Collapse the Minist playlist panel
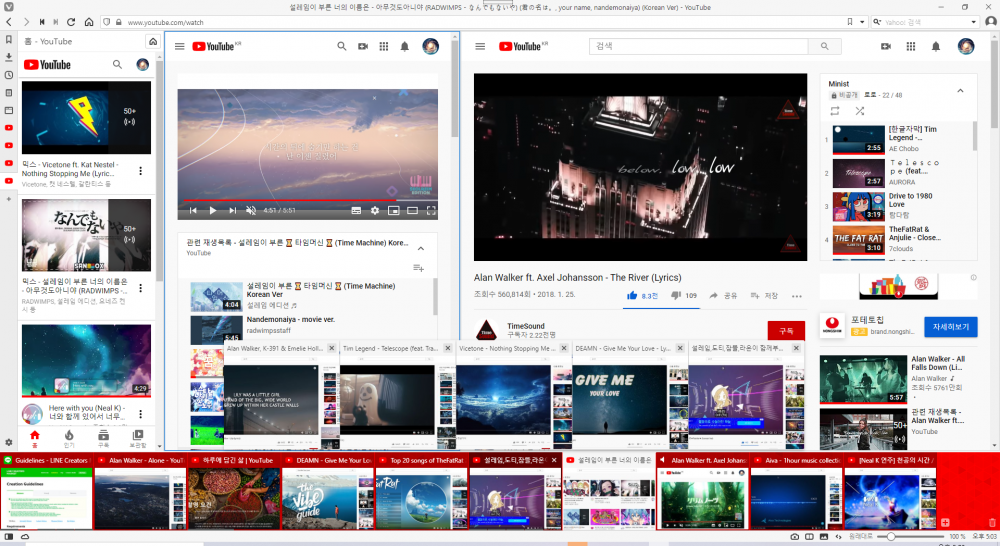The image size is (1000, 546). 960,91
